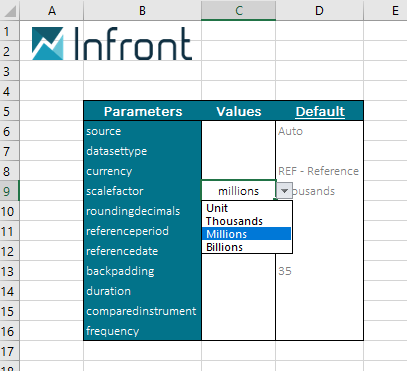Image resolution: width=407 pixels, height=371 pixels.
Task: Select row 1 header
Action: (10, 31)
